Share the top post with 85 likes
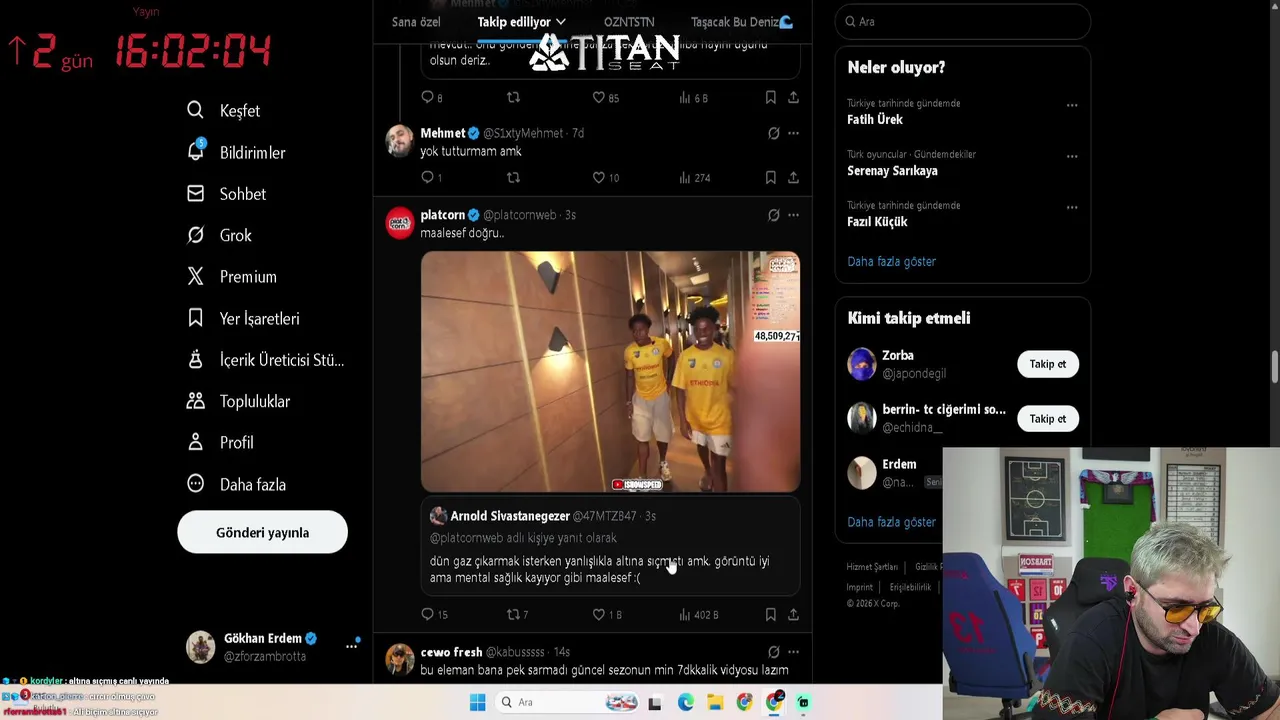This screenshot has width=1280, height=720. click(x=793, y=97)
